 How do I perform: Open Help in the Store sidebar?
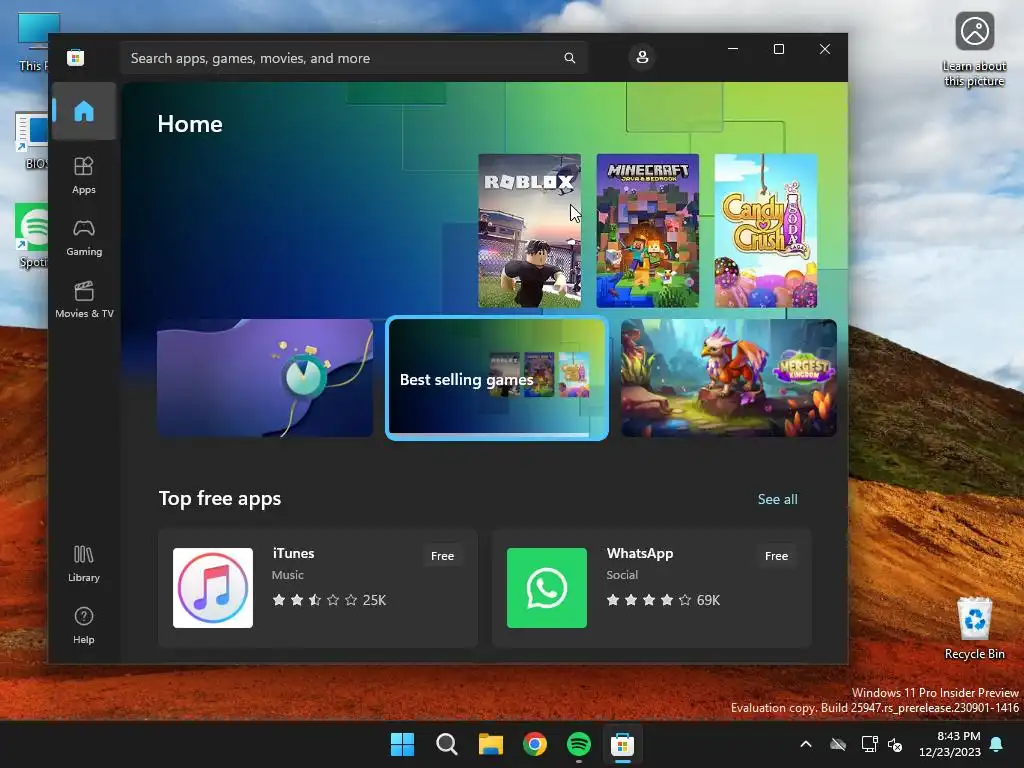(x=84, y=626)
